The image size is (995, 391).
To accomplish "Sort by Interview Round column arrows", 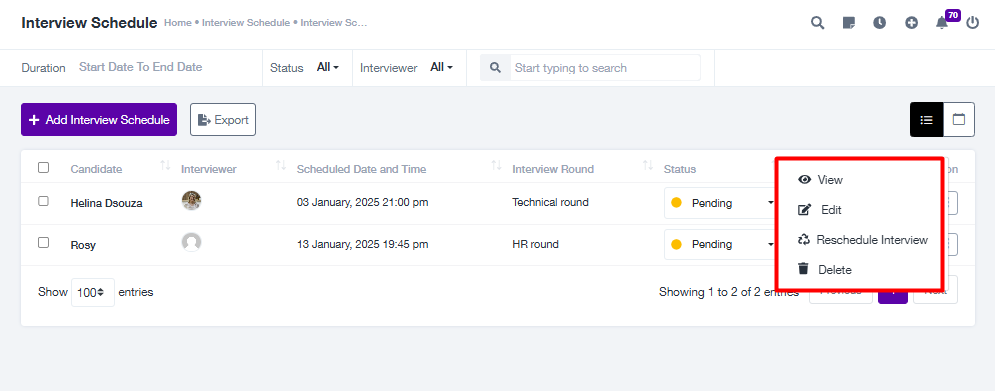I will click(x=647, y=165).
